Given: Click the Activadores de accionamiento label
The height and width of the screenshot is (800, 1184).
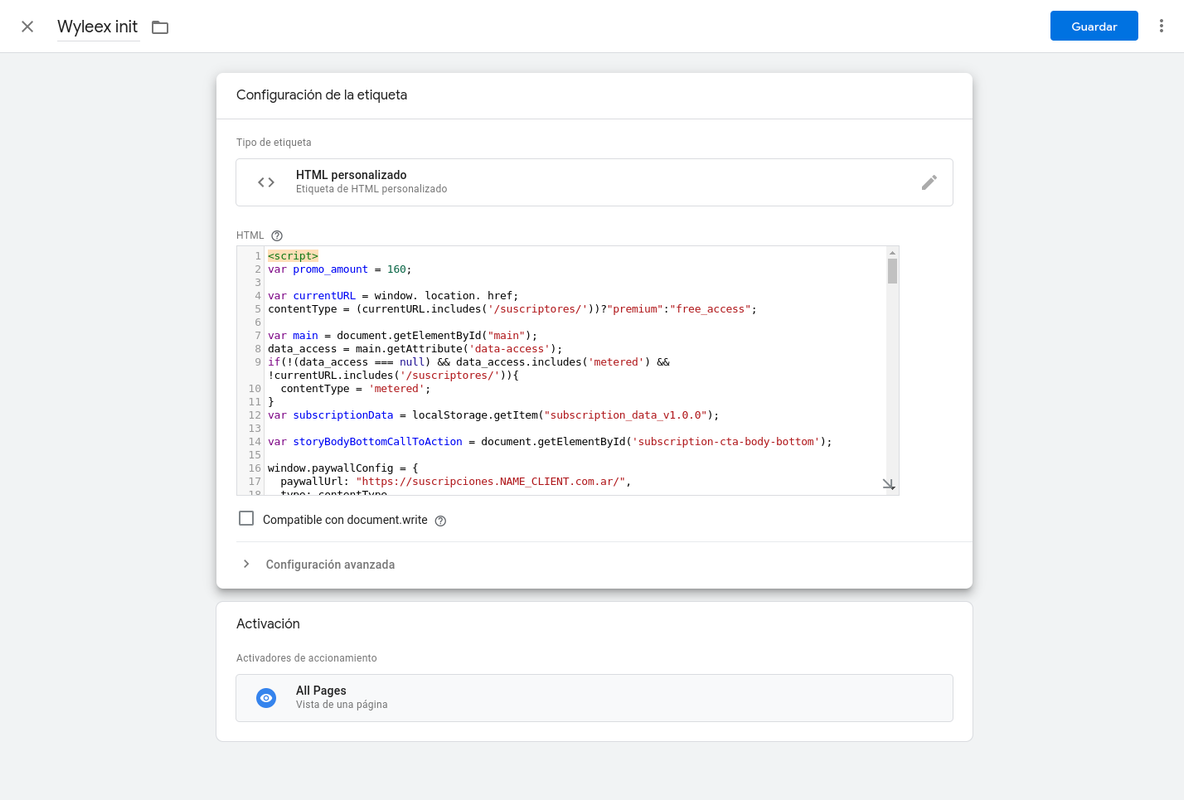Looking at the screenshot, I should [x=307, y=658].
